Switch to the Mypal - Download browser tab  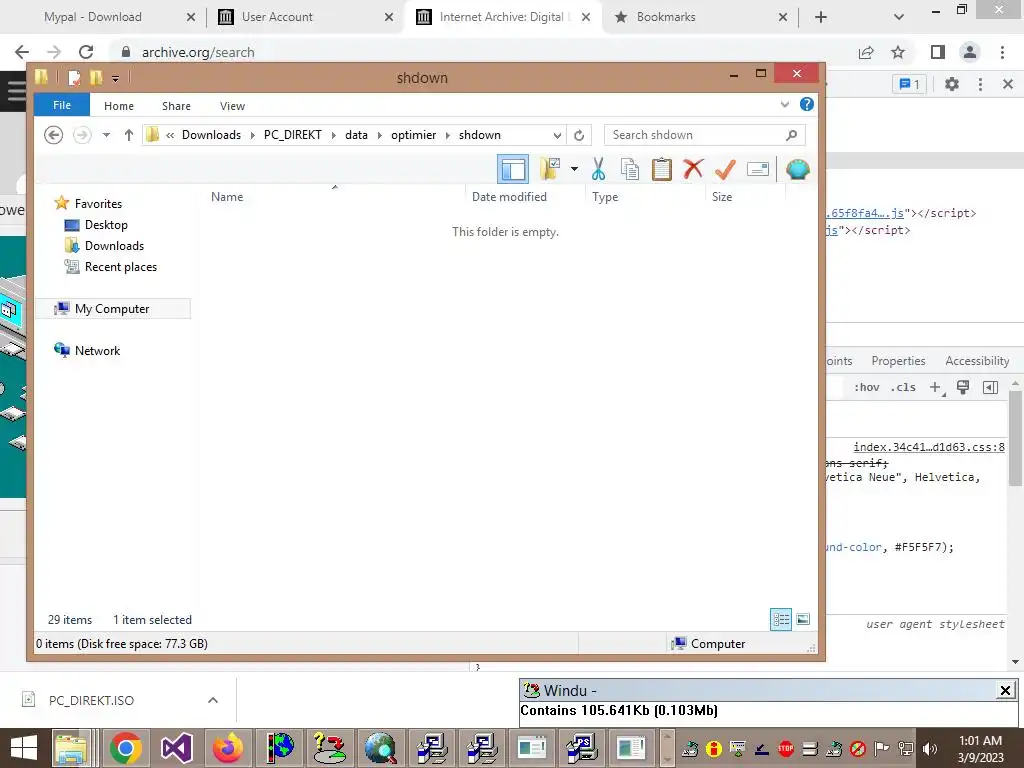[x=93, y=17]
